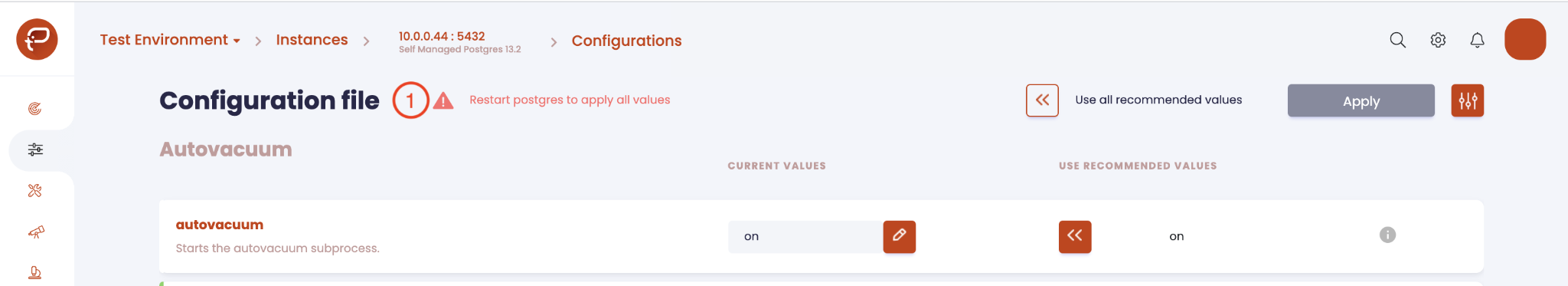The width and height of the screenshot is (1568, 286).
Task: Apply all recommended values arrow button
Action: point(1042,100)
